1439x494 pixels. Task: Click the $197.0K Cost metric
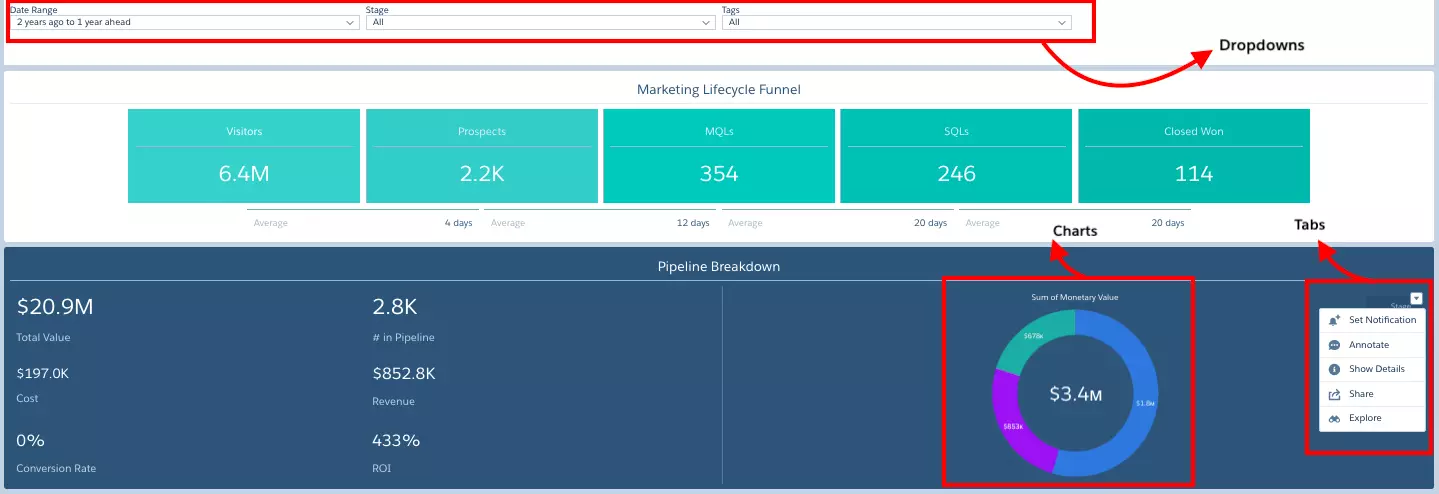coord(43,373)
